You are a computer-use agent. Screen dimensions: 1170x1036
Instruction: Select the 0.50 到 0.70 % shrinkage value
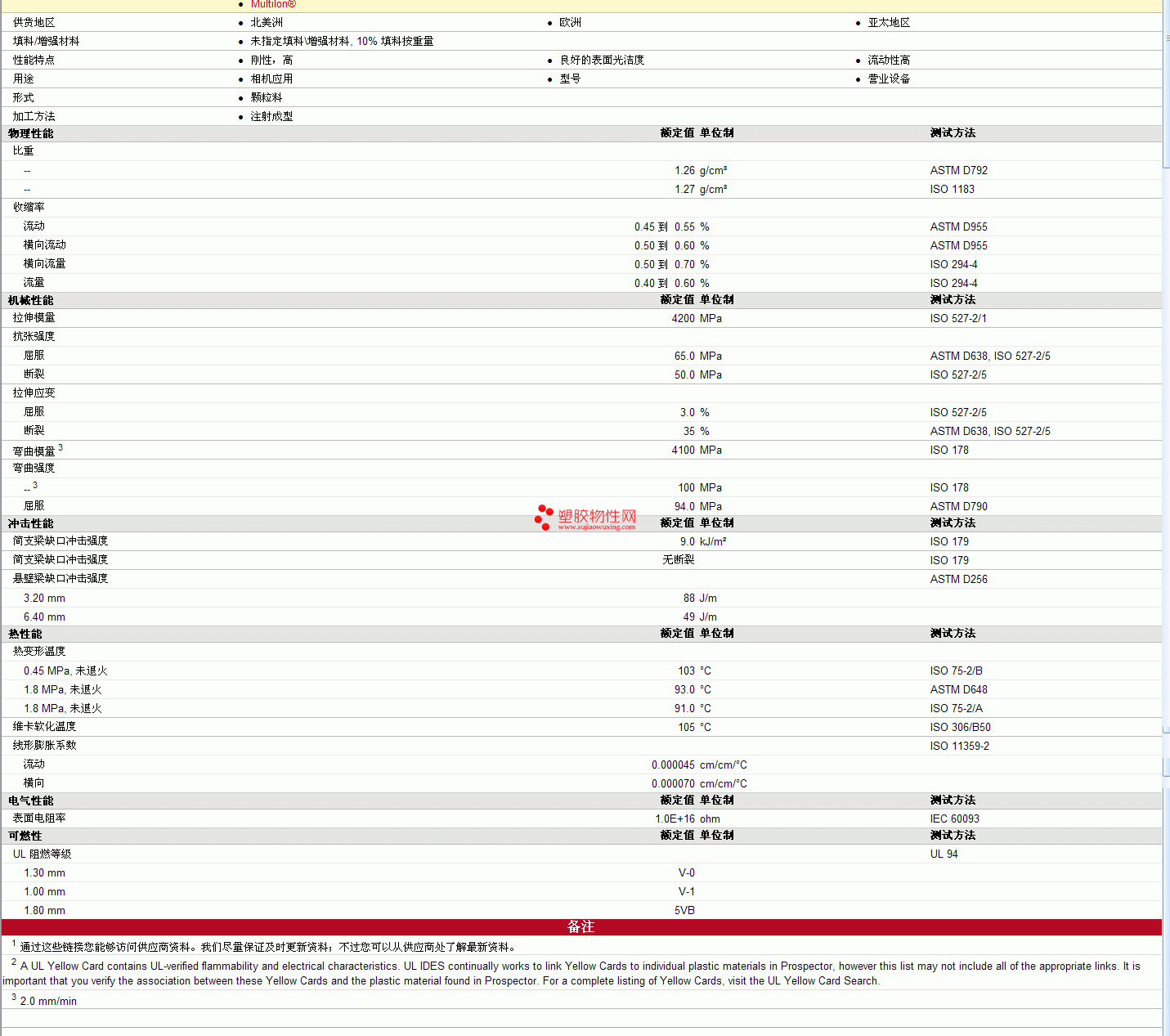point(672,265)
